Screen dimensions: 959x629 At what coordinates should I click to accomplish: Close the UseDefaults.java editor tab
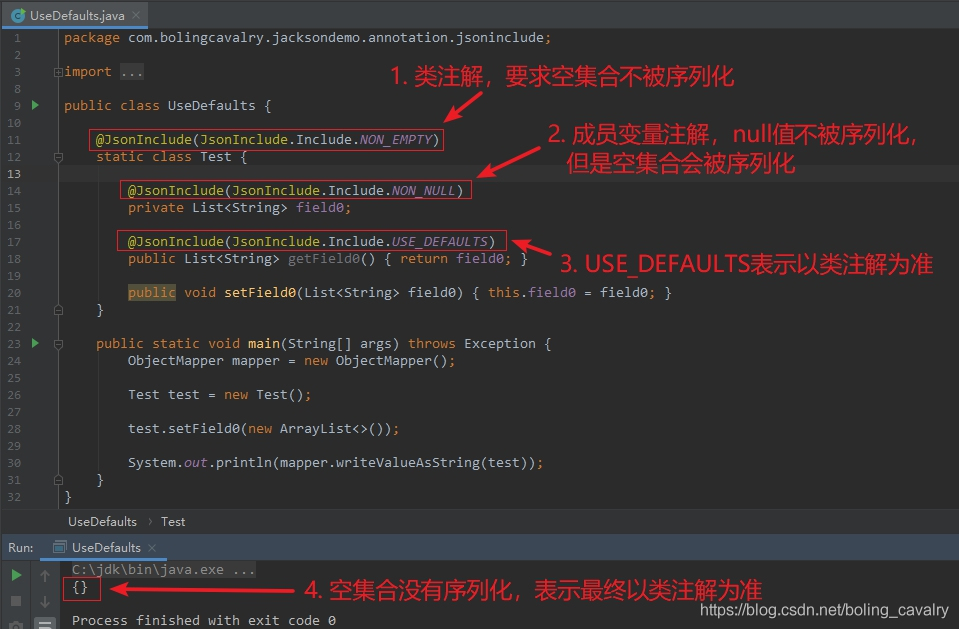[x=136, y=15]
